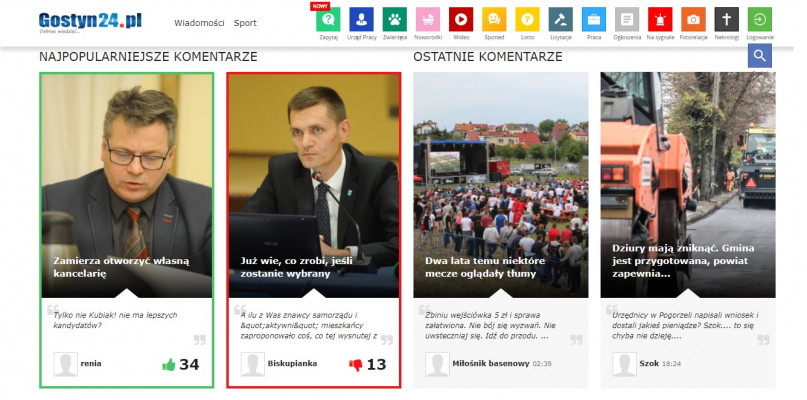Click the Urząd Pracy icon
This screenshot has width=807, height=400.
click(x=362, y=19)
